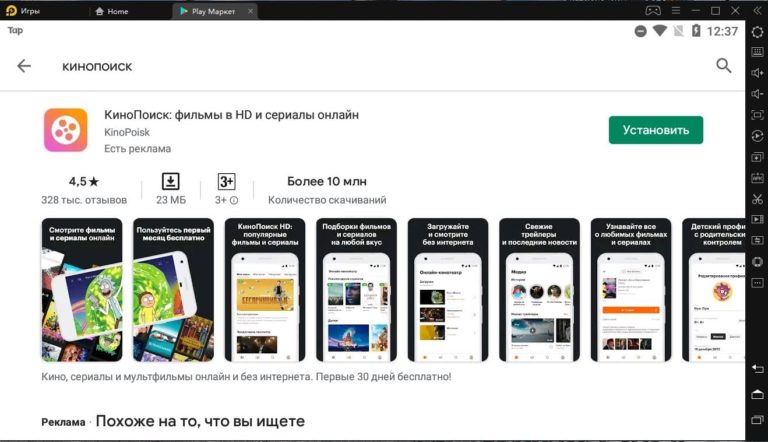Click the KinoPoisk app icon
The height and width of the screenshot is (442, 768).
[66, 130]
